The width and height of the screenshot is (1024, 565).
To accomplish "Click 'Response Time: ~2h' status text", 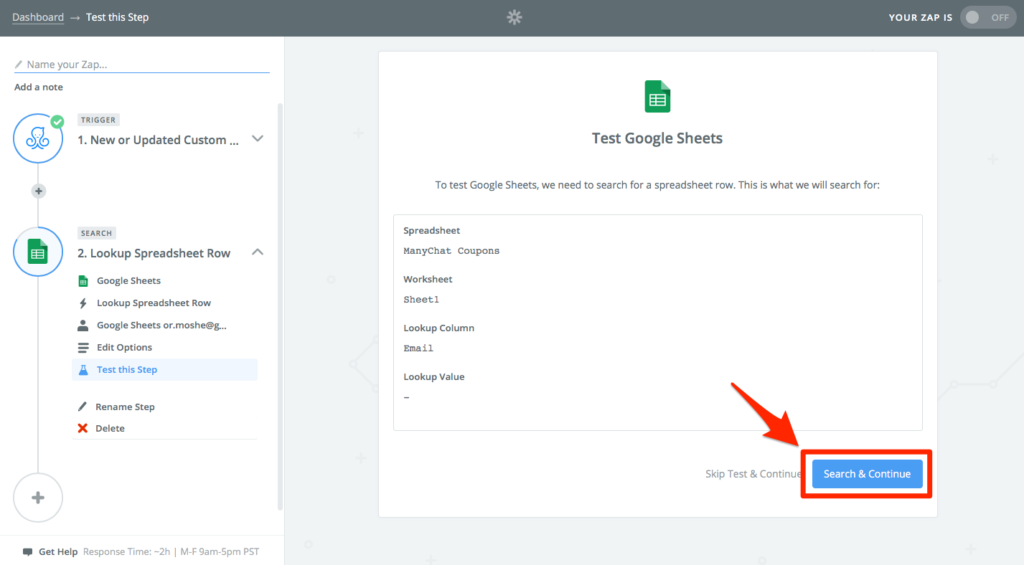I will pos(128,552).
